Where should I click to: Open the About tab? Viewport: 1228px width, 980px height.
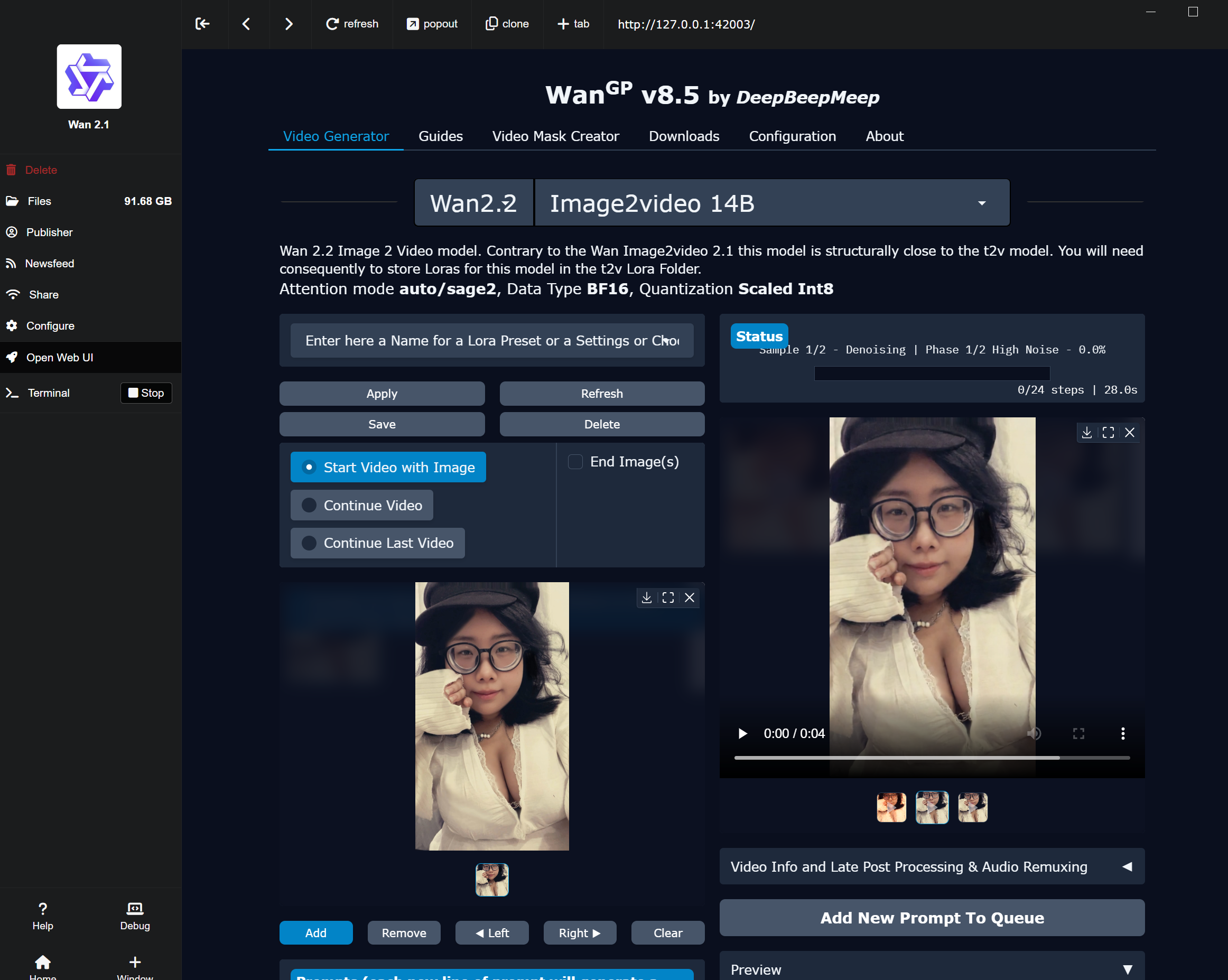(884, 136)
